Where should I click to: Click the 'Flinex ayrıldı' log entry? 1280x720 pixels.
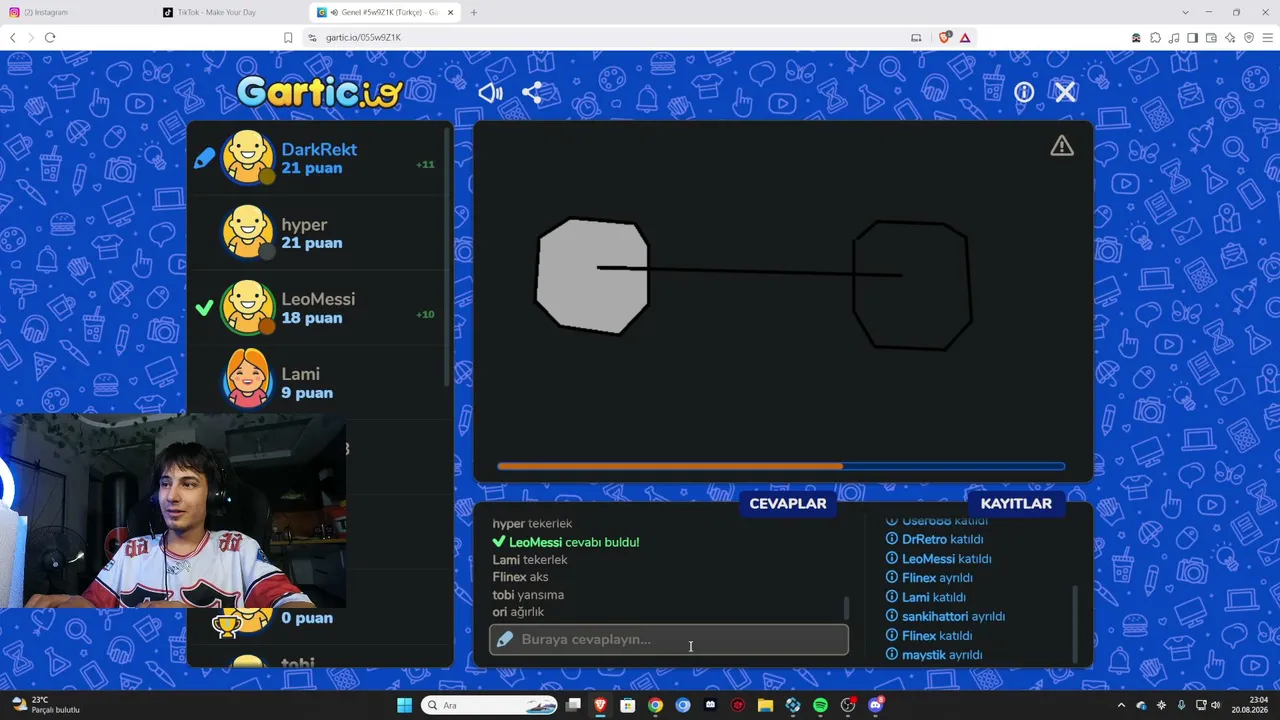click(929, 578)
